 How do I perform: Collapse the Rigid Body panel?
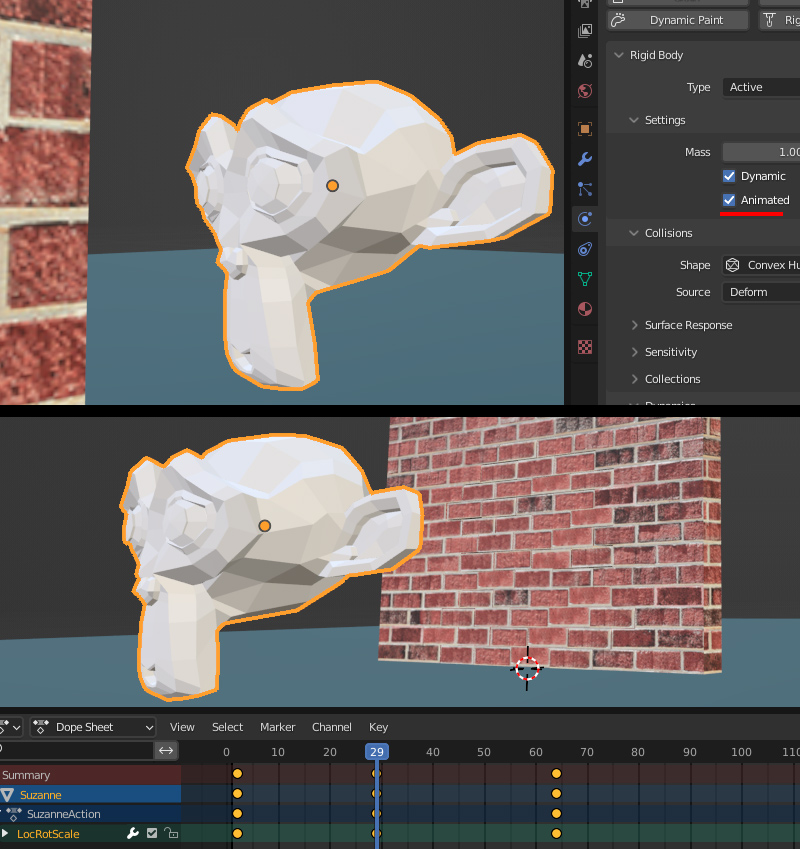[x=619, y=55]
